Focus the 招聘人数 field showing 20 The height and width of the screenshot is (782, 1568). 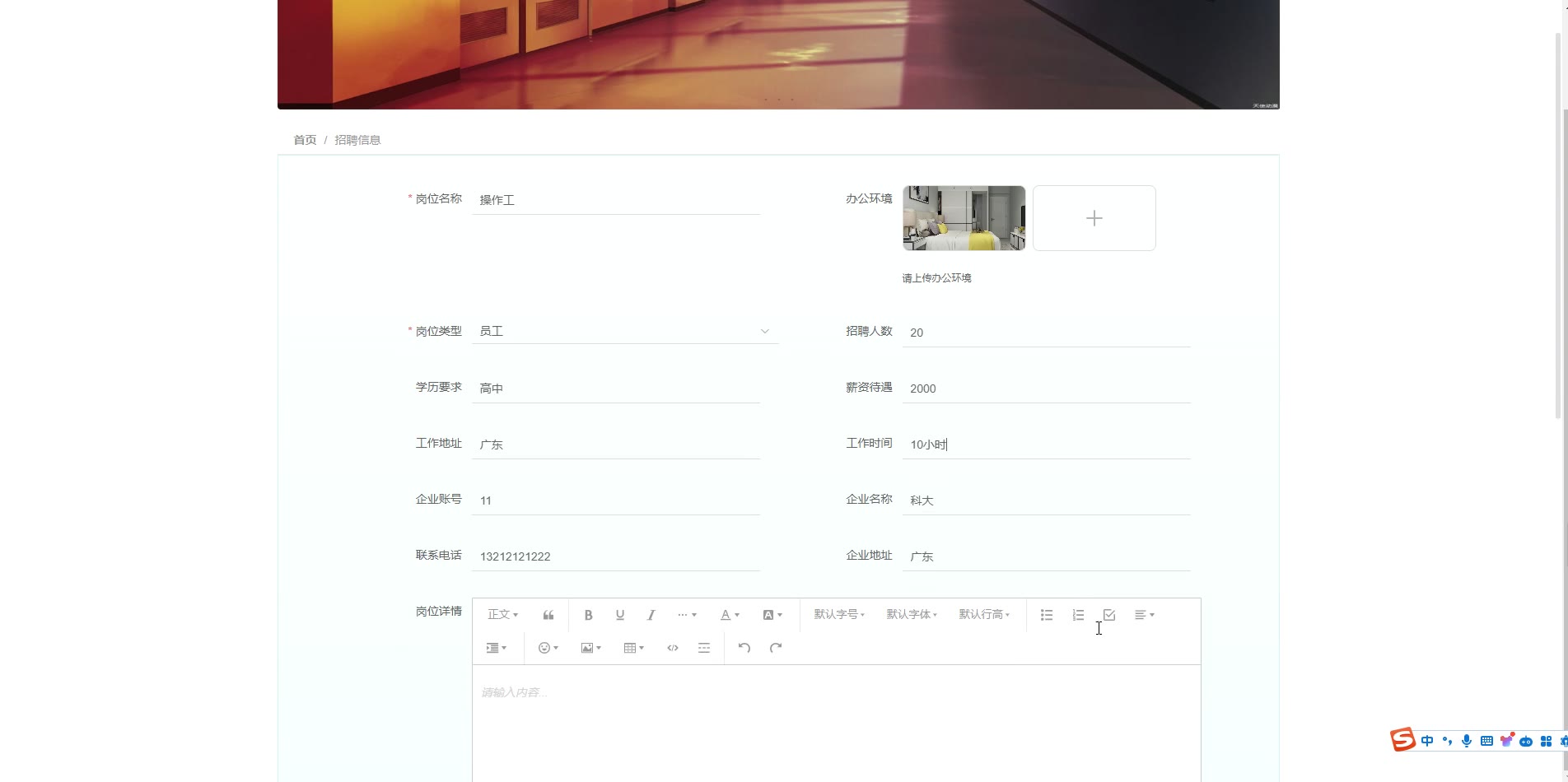(1047, 333)
